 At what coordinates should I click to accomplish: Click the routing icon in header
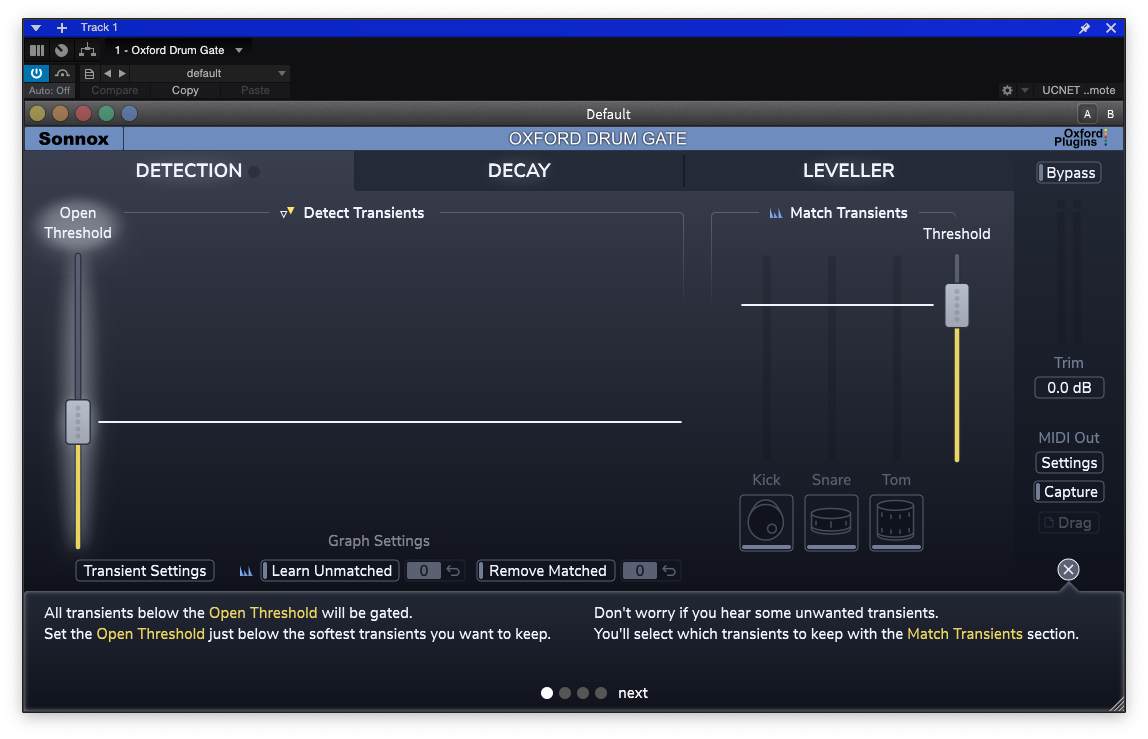click(87, 50)
